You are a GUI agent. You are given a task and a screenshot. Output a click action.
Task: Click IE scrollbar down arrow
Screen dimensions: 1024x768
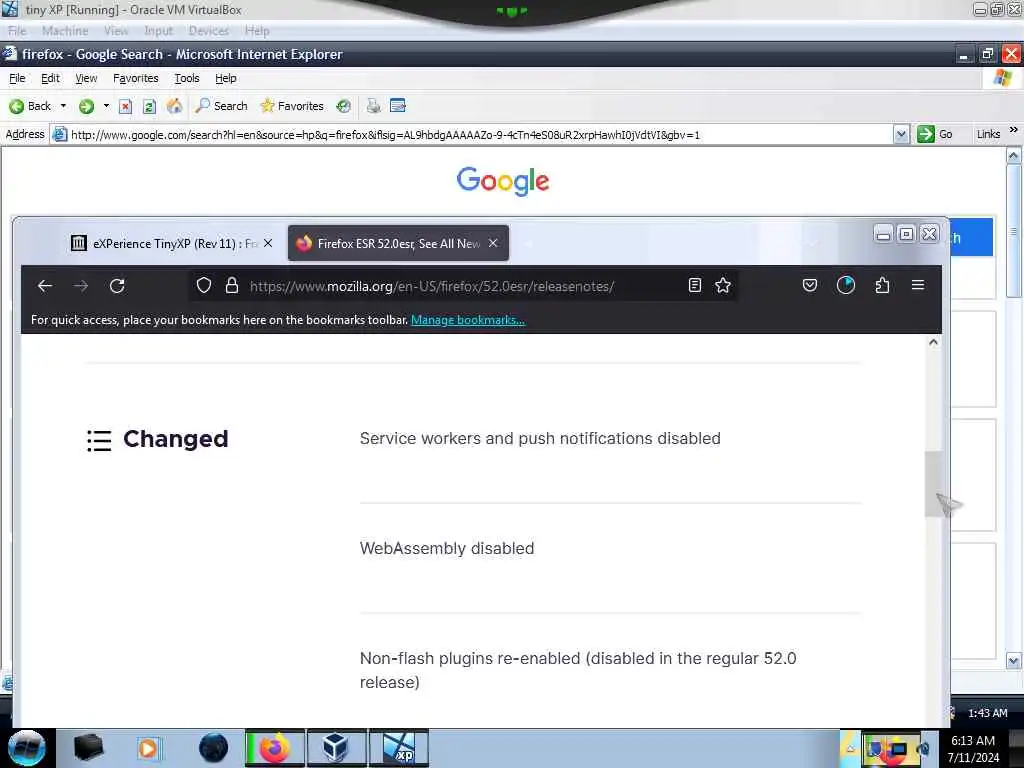pos(1013,661)
